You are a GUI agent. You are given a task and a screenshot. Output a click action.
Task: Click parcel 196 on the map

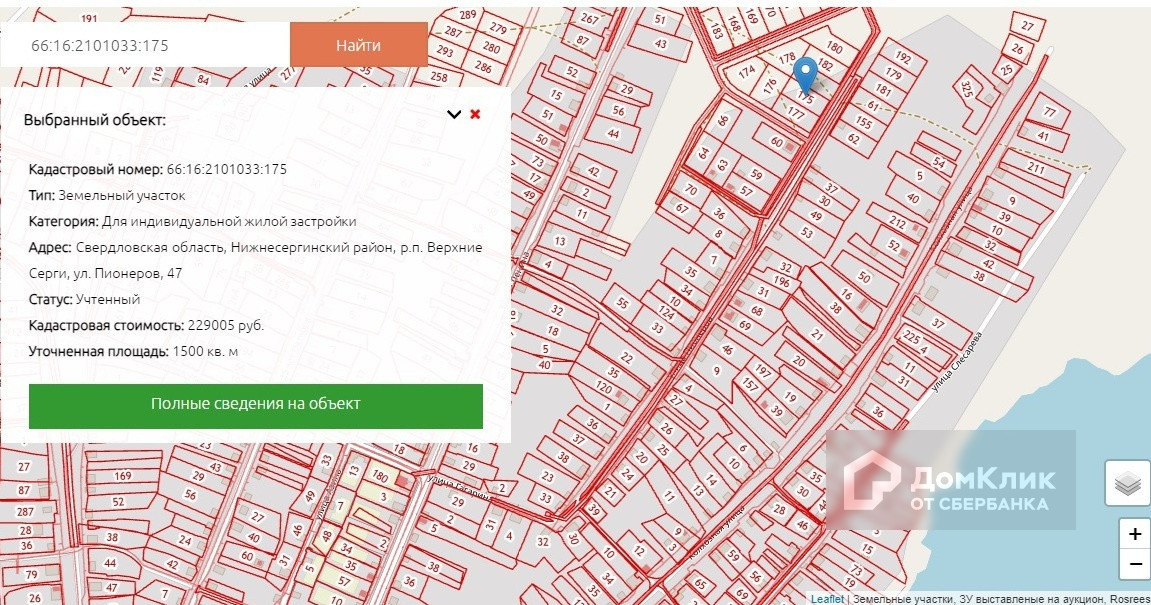[781, 281]
